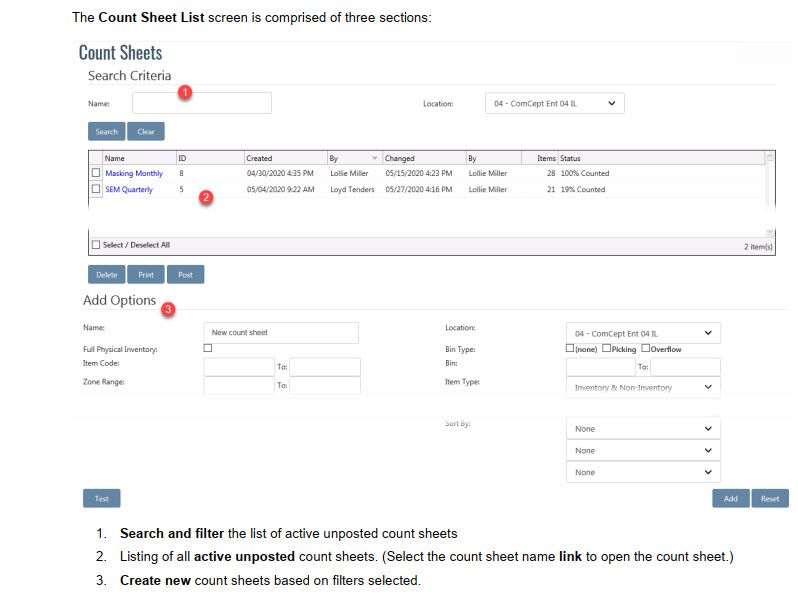798x598 pixels.
Task: Toggle the Select / Deselect All checkbox
Action: (96, 245)
